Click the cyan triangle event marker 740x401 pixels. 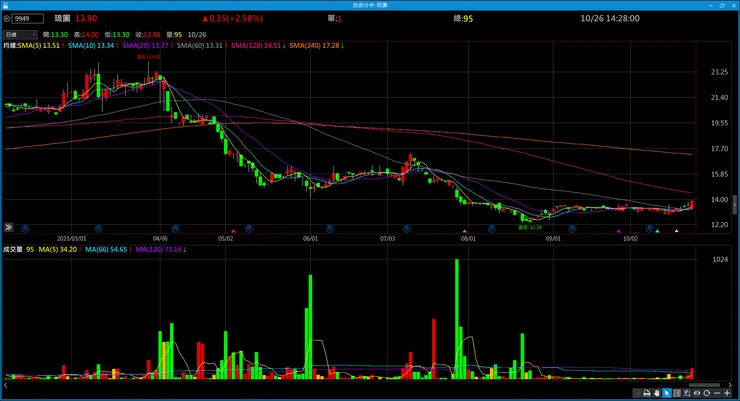(x=657, y=231)
